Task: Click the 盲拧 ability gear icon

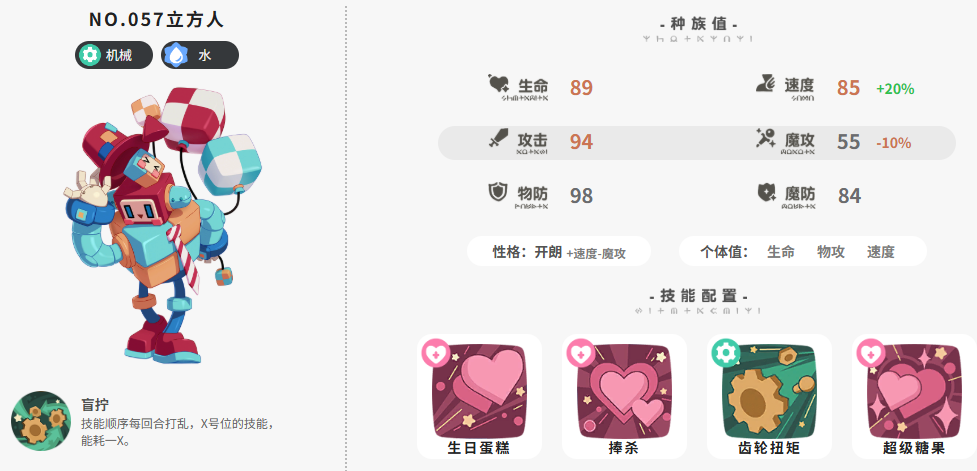Action: coord(41,421)
